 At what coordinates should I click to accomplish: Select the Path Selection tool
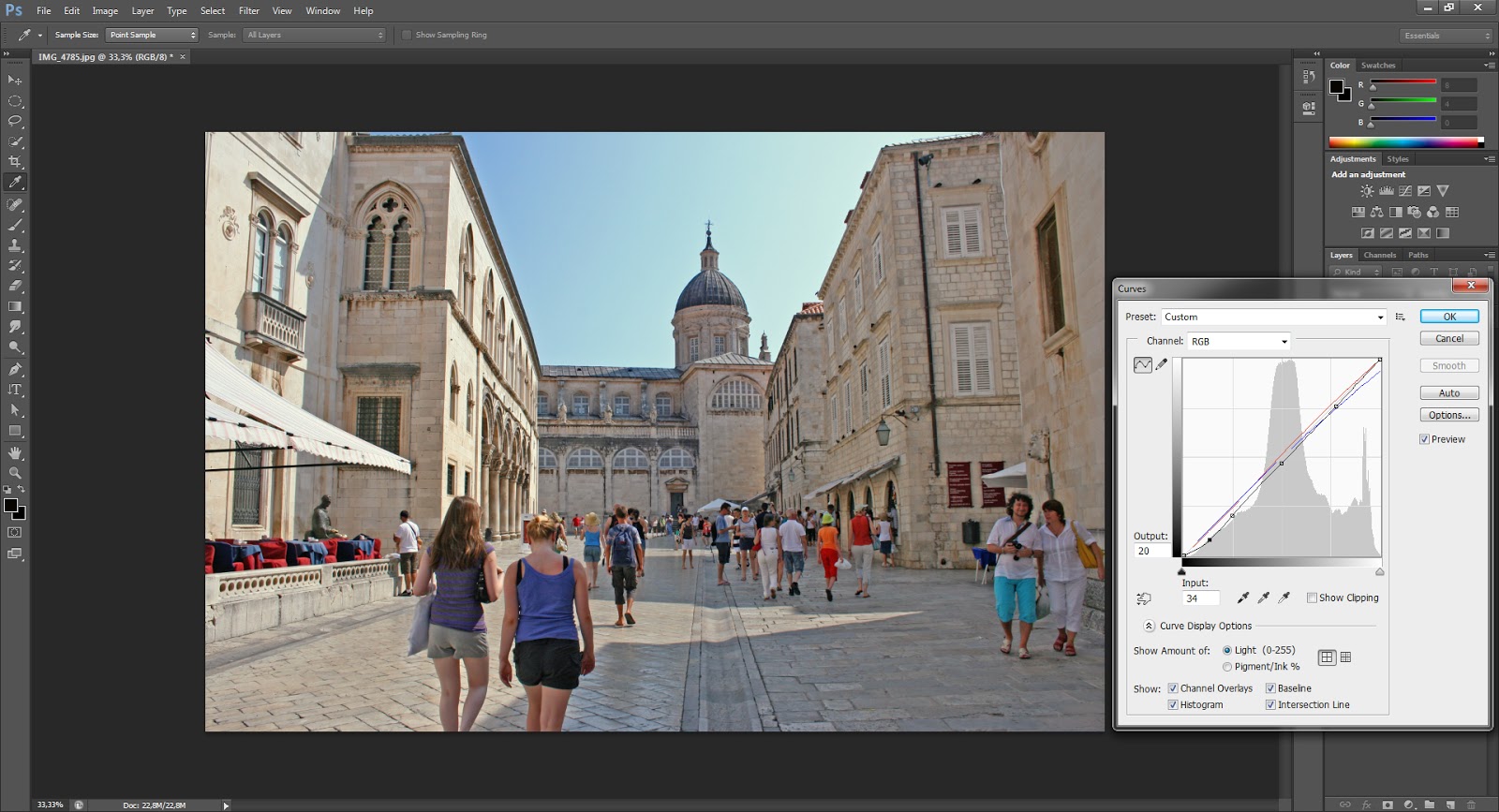point(15,410)
